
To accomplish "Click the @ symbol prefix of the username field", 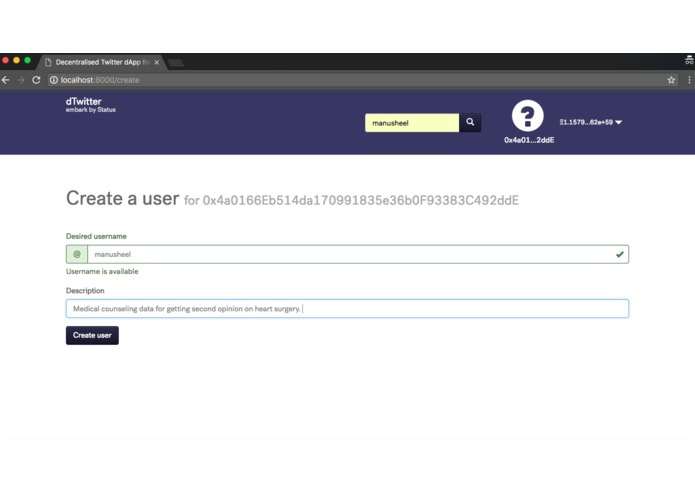I will 77,254.
